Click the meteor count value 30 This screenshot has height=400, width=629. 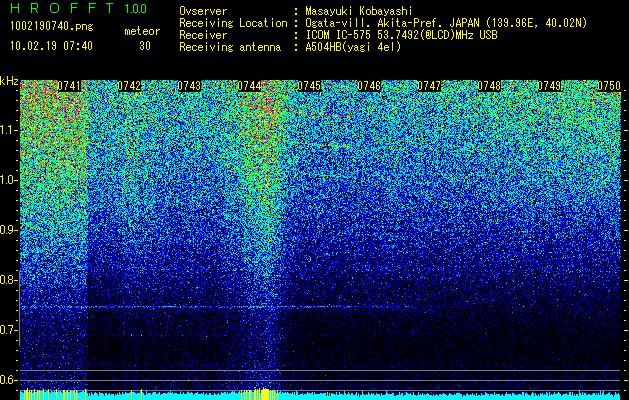145,46
